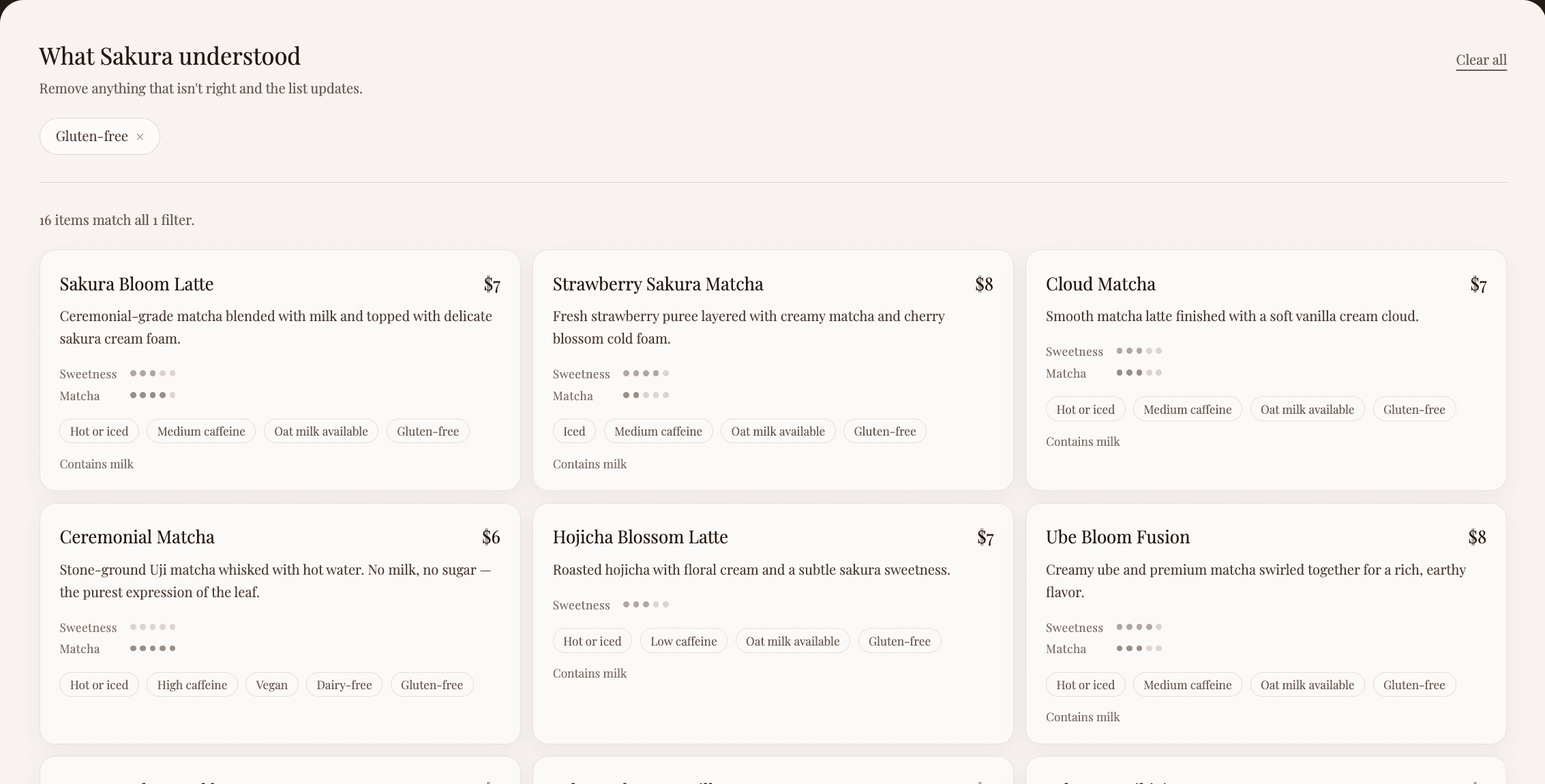Click the $6 price on Ceremonial Matcha

[x=491, y=537]
